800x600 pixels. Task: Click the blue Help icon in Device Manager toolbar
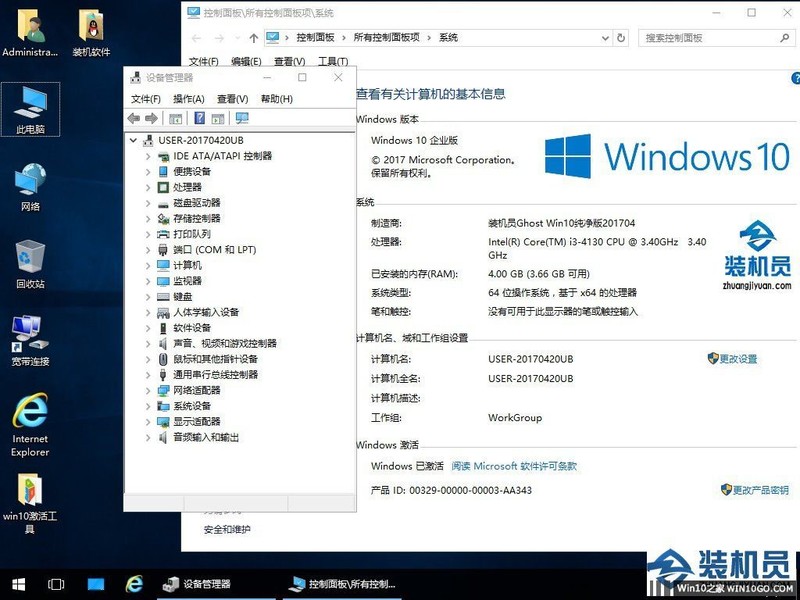pyautogui.click(x=199, y=118)
